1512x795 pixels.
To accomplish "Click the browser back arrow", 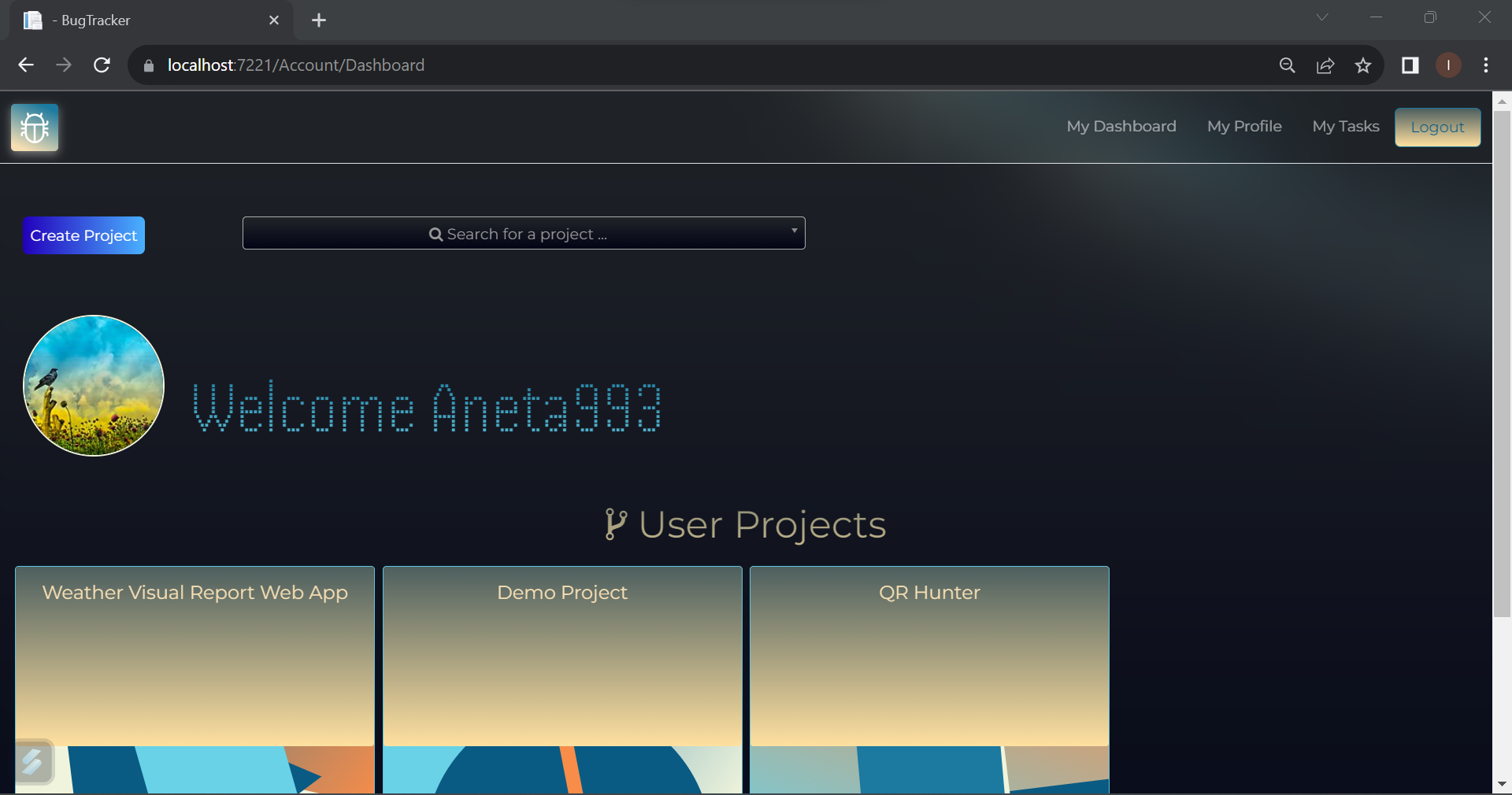I will coord(26,65).
